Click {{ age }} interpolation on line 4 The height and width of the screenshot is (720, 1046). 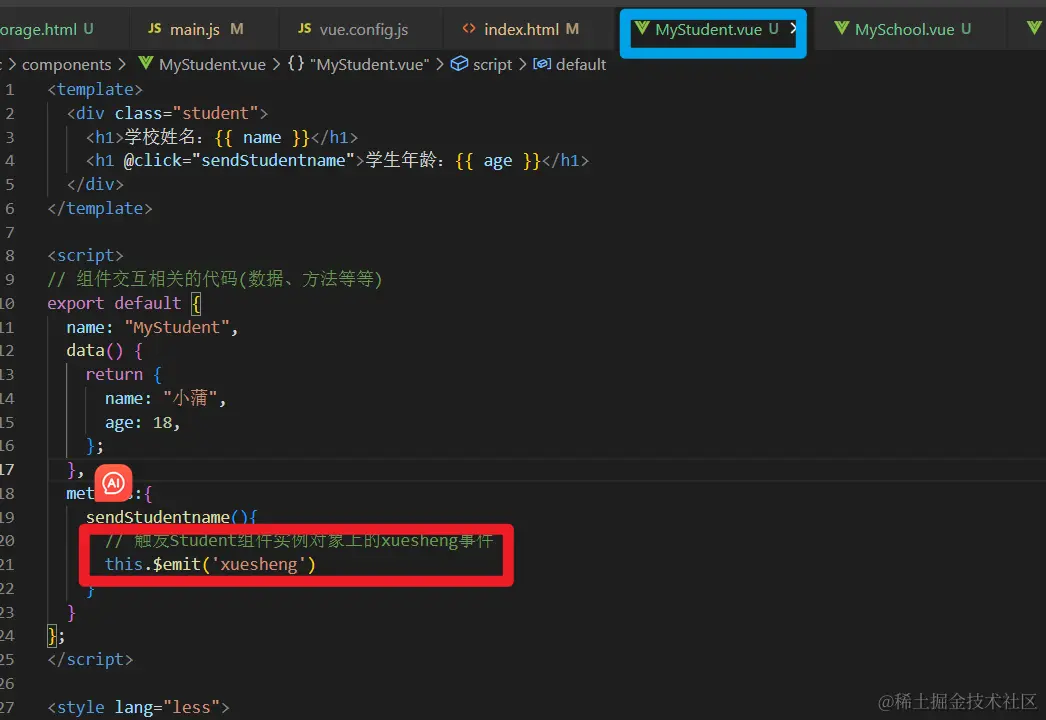tap(498, 161)
